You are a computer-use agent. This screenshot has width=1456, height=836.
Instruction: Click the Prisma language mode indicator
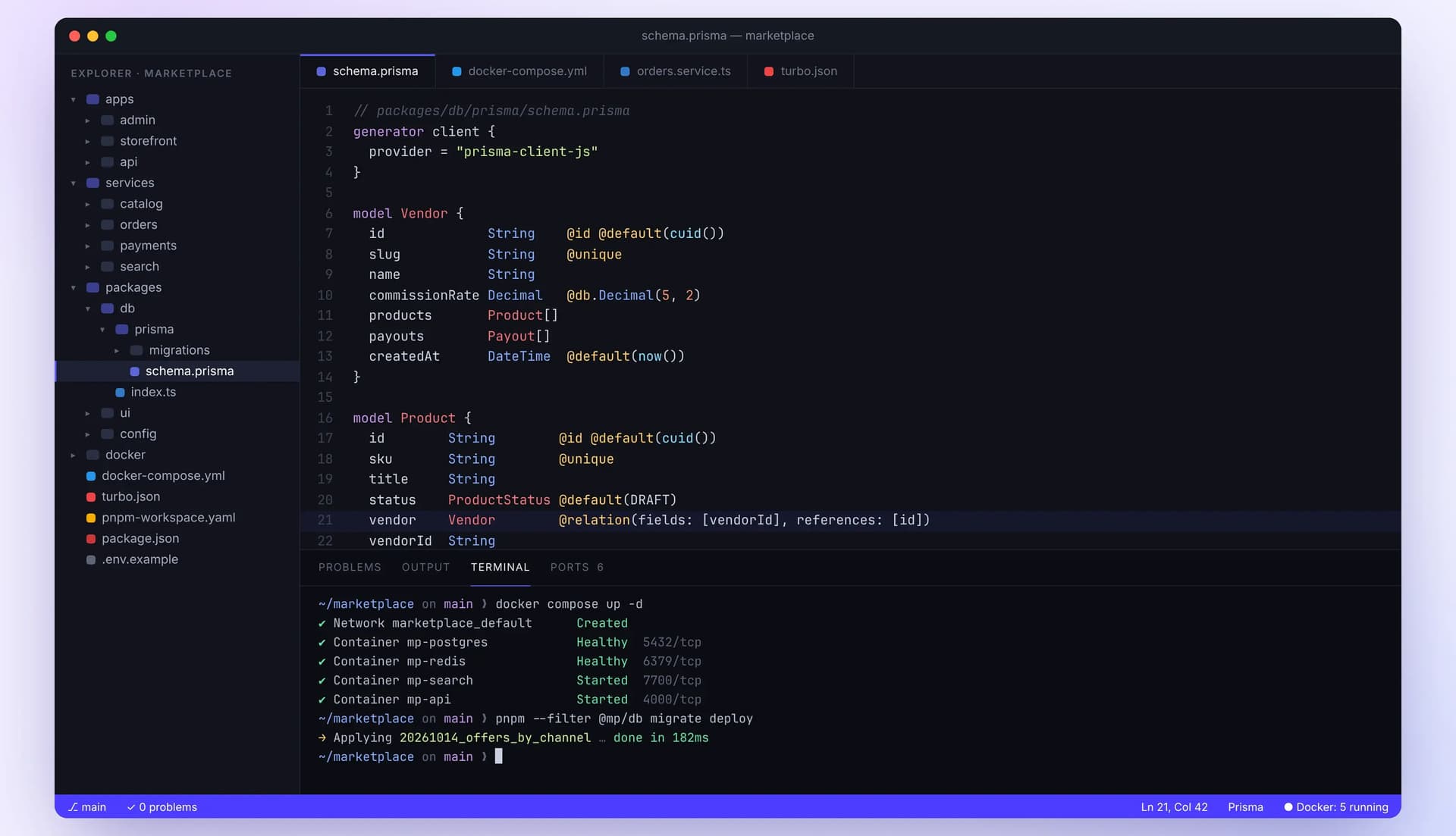pos(1245,807)
